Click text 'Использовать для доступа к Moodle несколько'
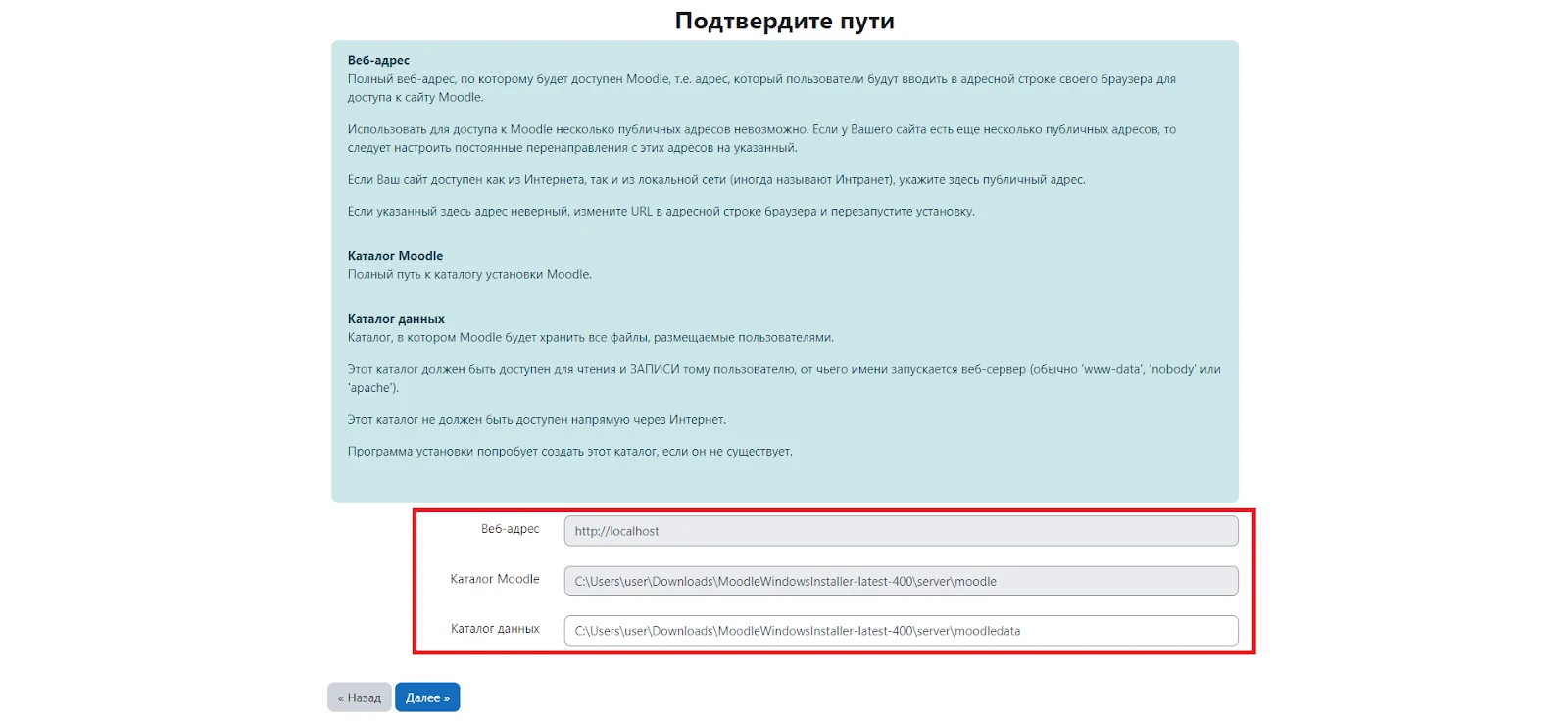The width and height of the screenshot is (1568, 721). [482, 129]
